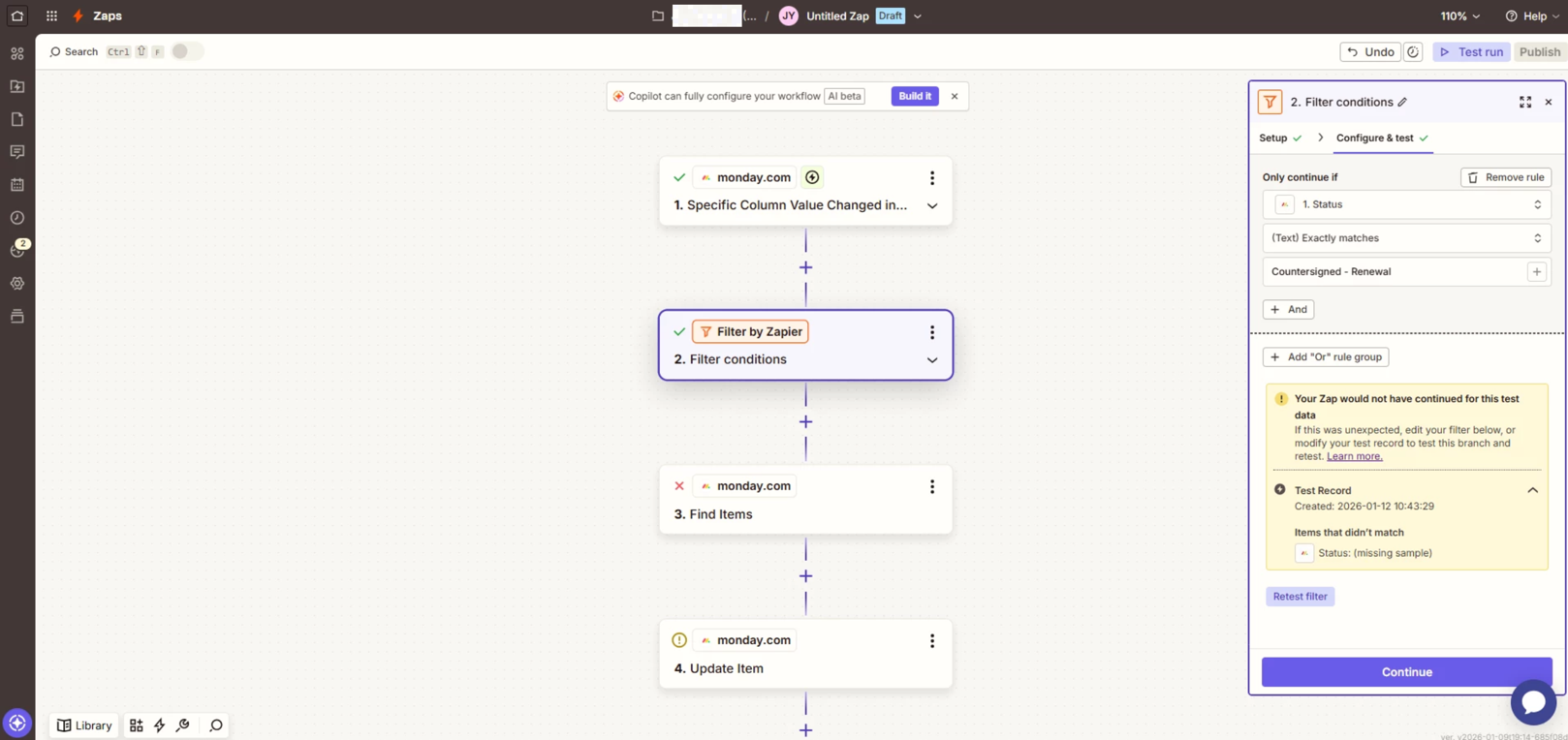The width and height of the screenshot is (1568, 740).
Task: Toggle the switch next to Search
Action: coord(186,51)
